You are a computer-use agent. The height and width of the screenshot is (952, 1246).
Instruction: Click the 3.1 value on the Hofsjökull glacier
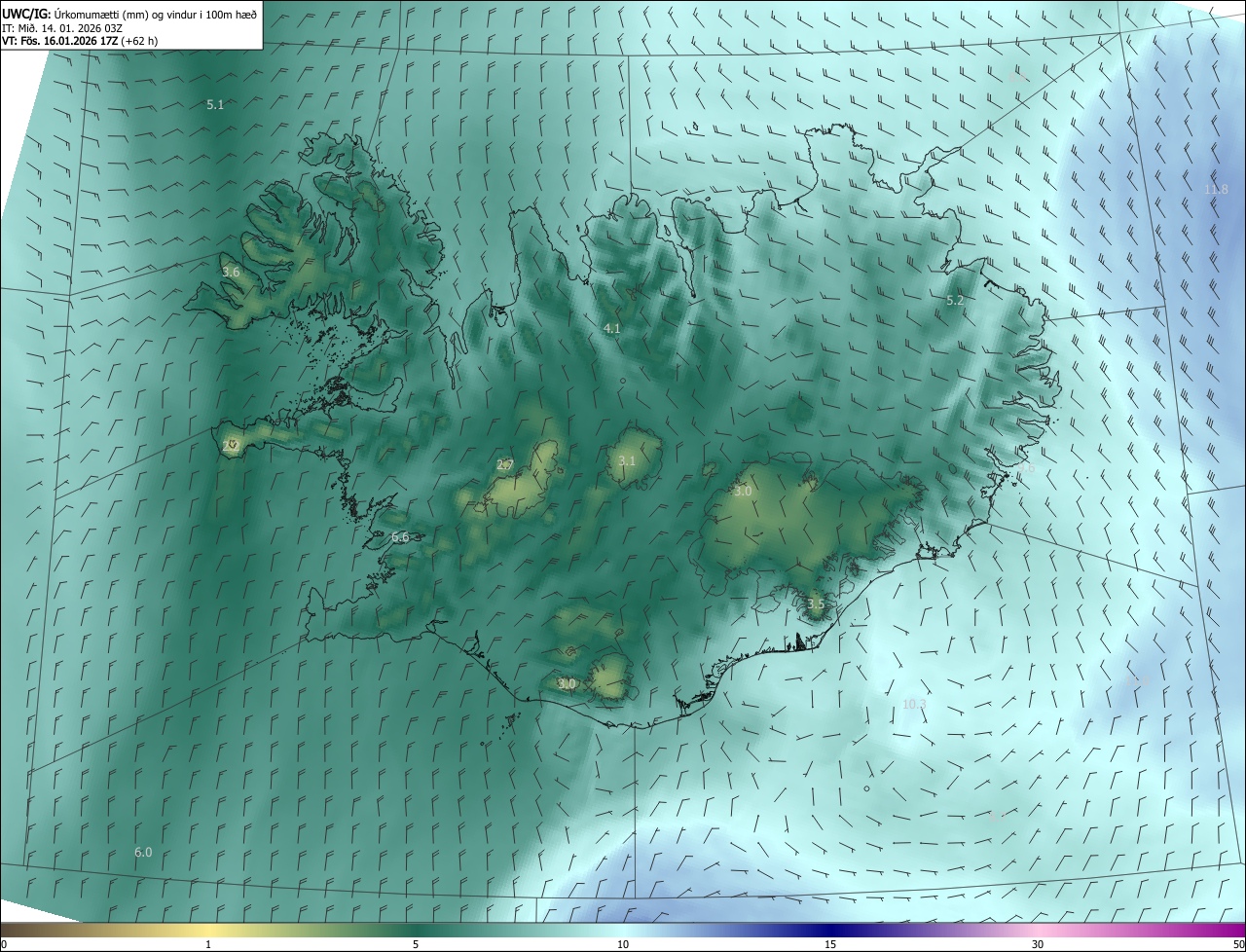click(627, 461)
